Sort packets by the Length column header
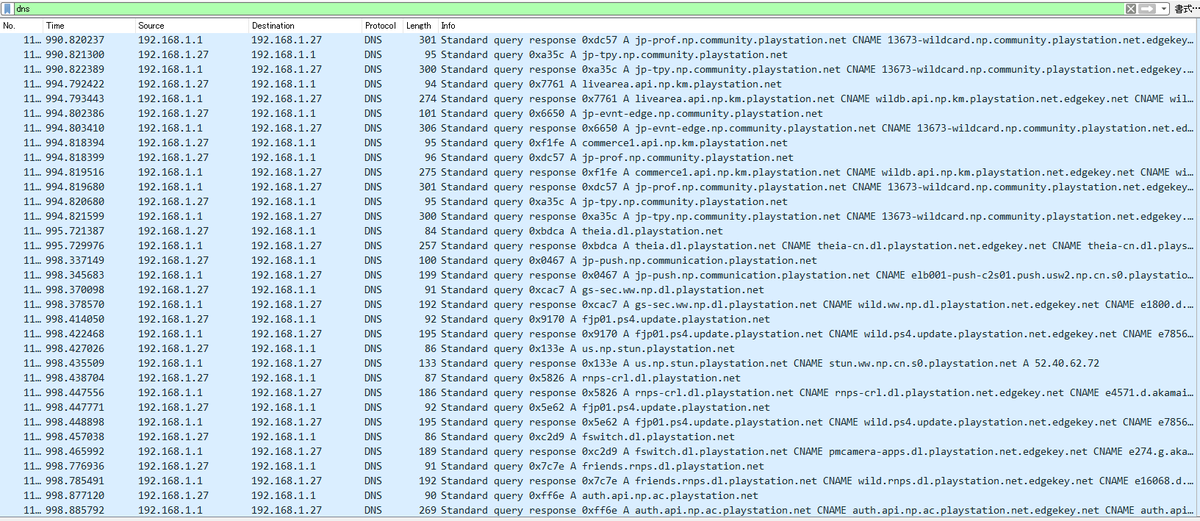Image resolution: width=1200 pixels, height=521 pixels. point(420,24)
